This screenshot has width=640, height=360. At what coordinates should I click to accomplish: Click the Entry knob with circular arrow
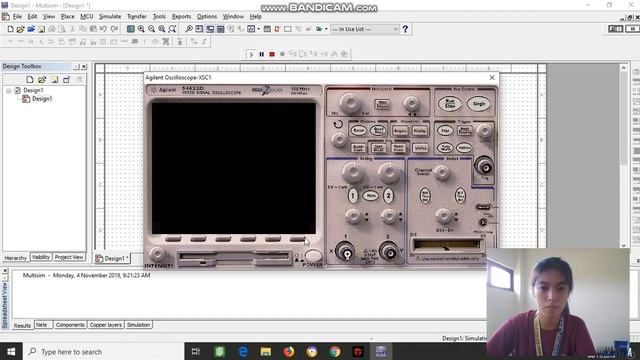(x=339, y=140)
